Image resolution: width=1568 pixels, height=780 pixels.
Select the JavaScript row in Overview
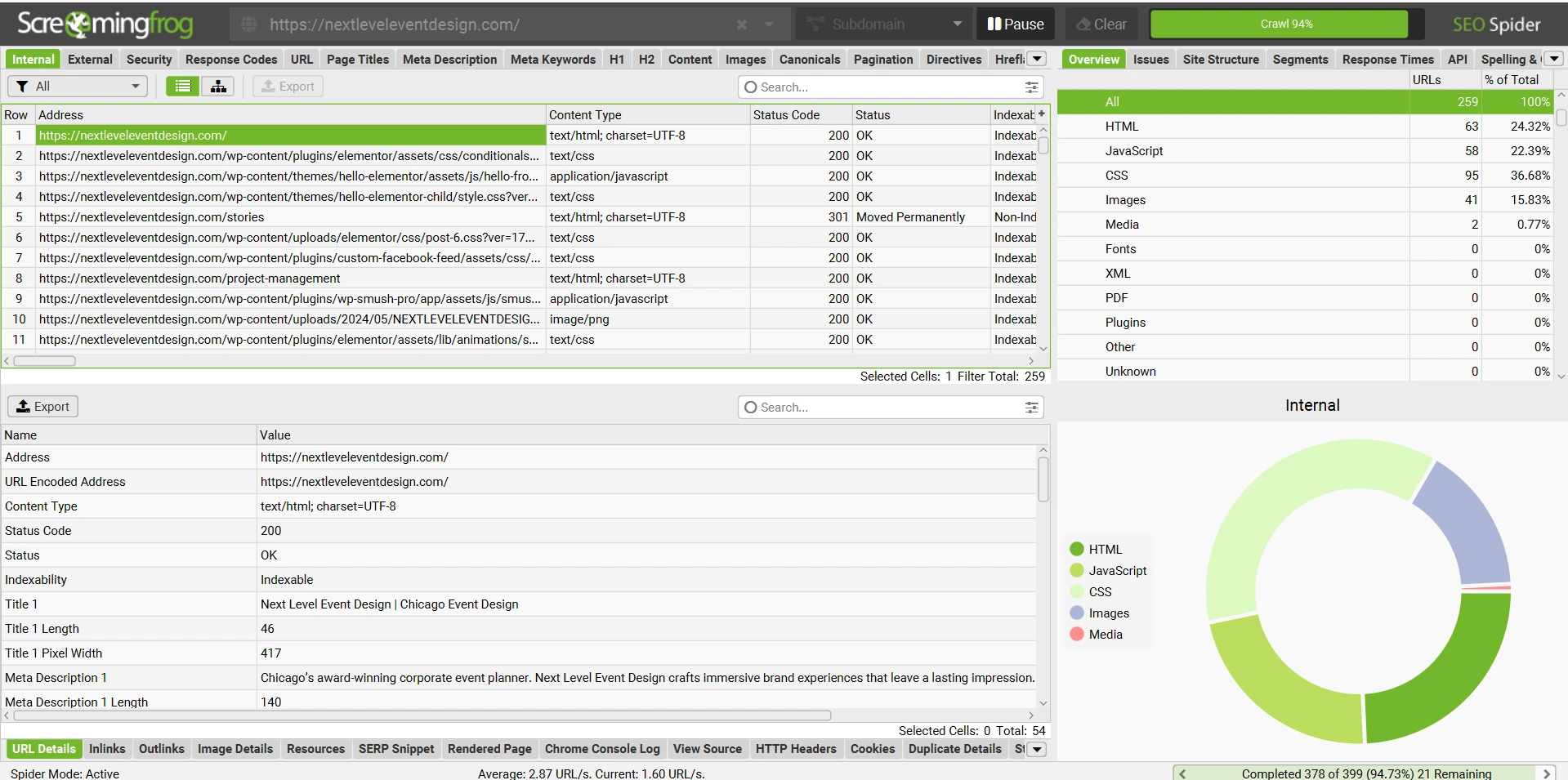point(1305,151)
